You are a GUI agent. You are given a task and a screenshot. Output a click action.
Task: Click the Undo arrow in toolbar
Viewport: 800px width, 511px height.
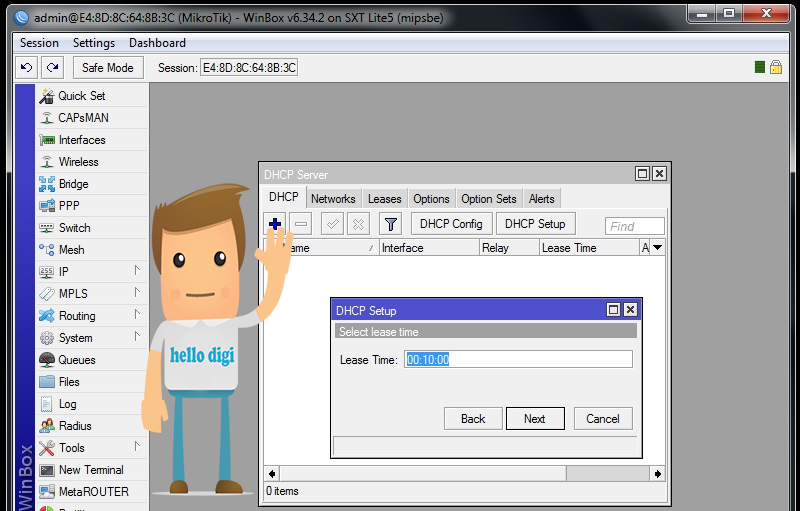pyautogui.click(x=27, y=67)
